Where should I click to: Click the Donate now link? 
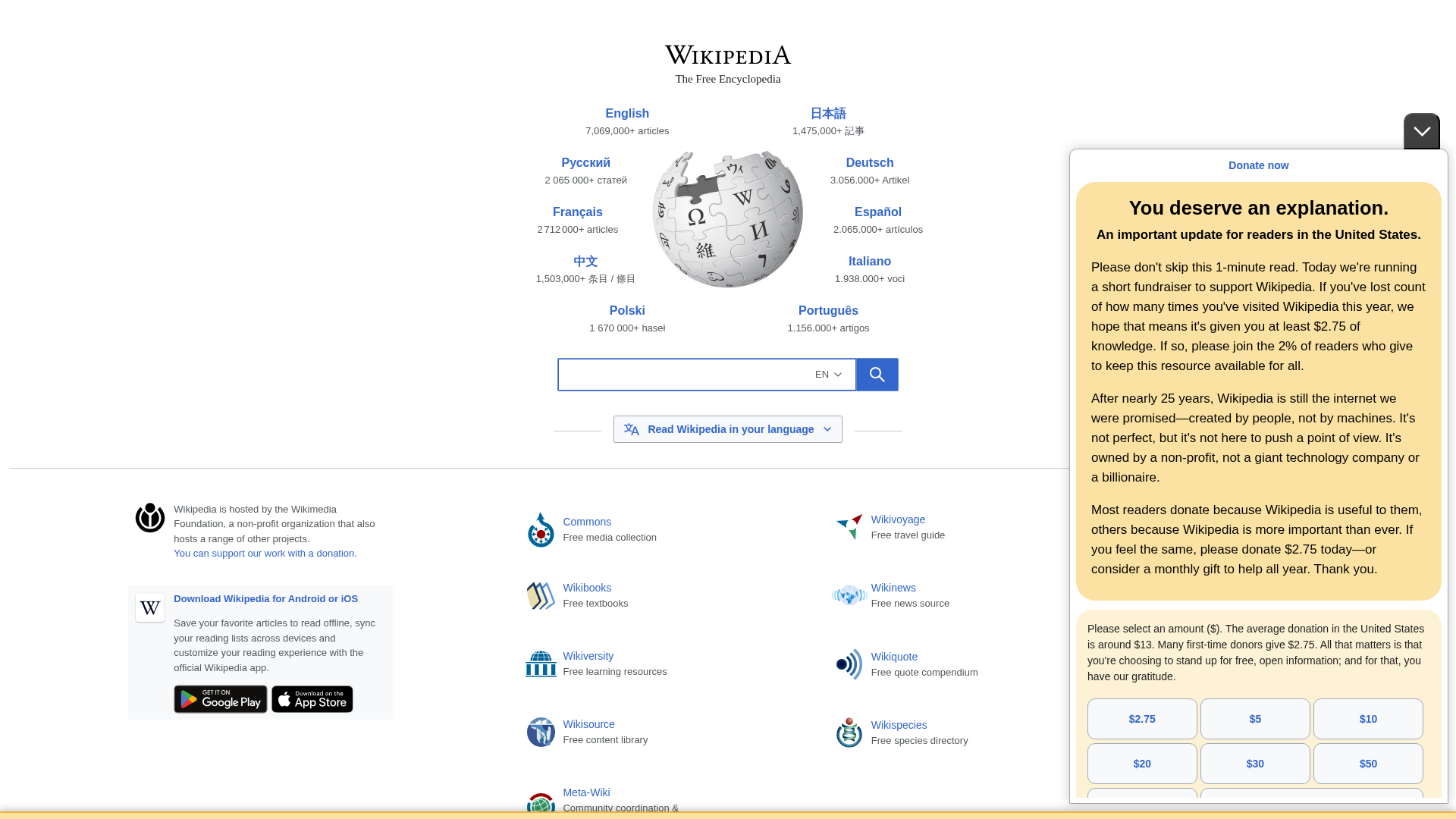pos(1258,165)
